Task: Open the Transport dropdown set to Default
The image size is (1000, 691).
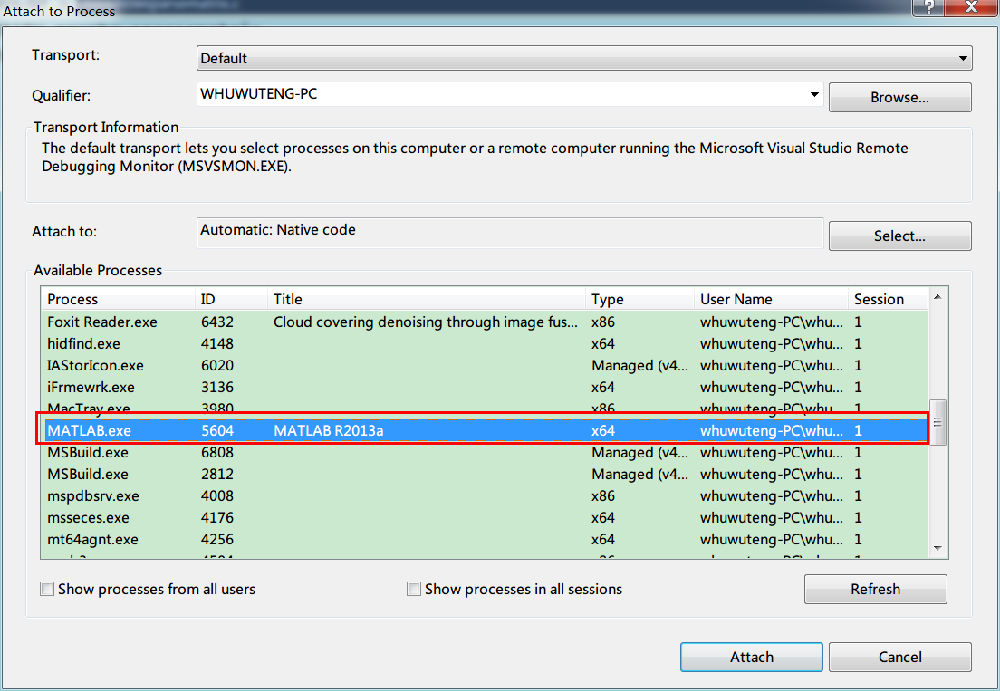Action: click(x=584, y=58)
